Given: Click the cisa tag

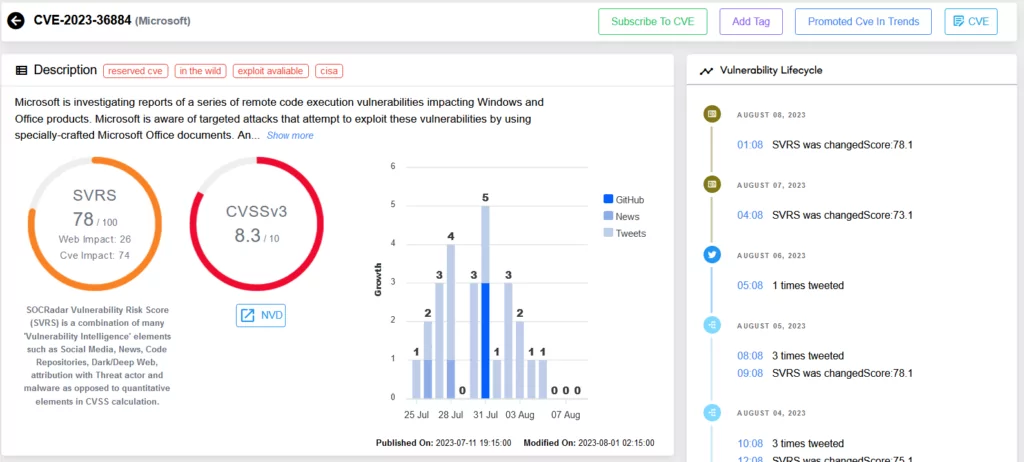Looking at the screenshot, I should click(329, 71).
